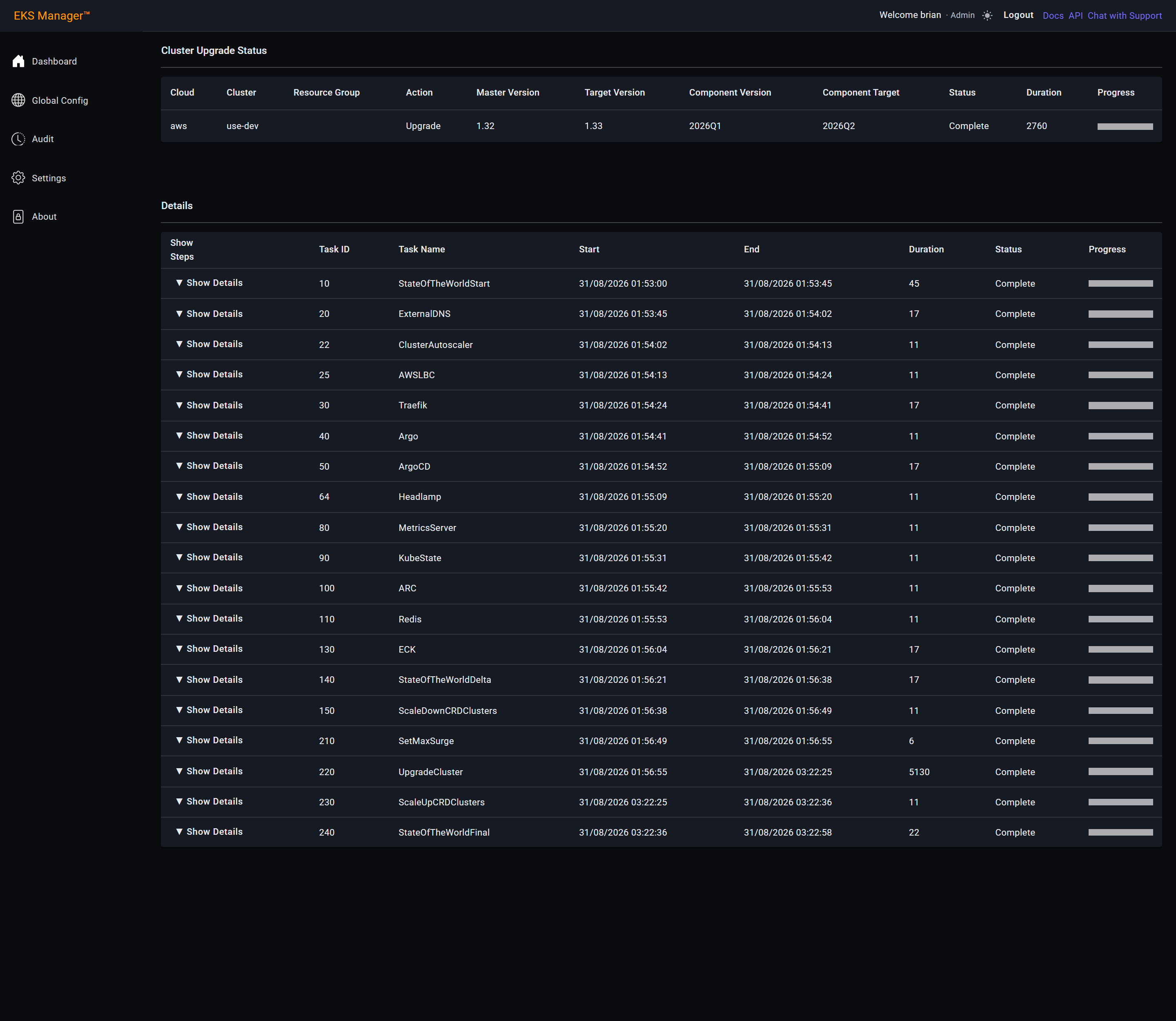The height and width of the screenshot is (1021, 1176).
Task: Go to the Audit page
Action: click(43, 139)
